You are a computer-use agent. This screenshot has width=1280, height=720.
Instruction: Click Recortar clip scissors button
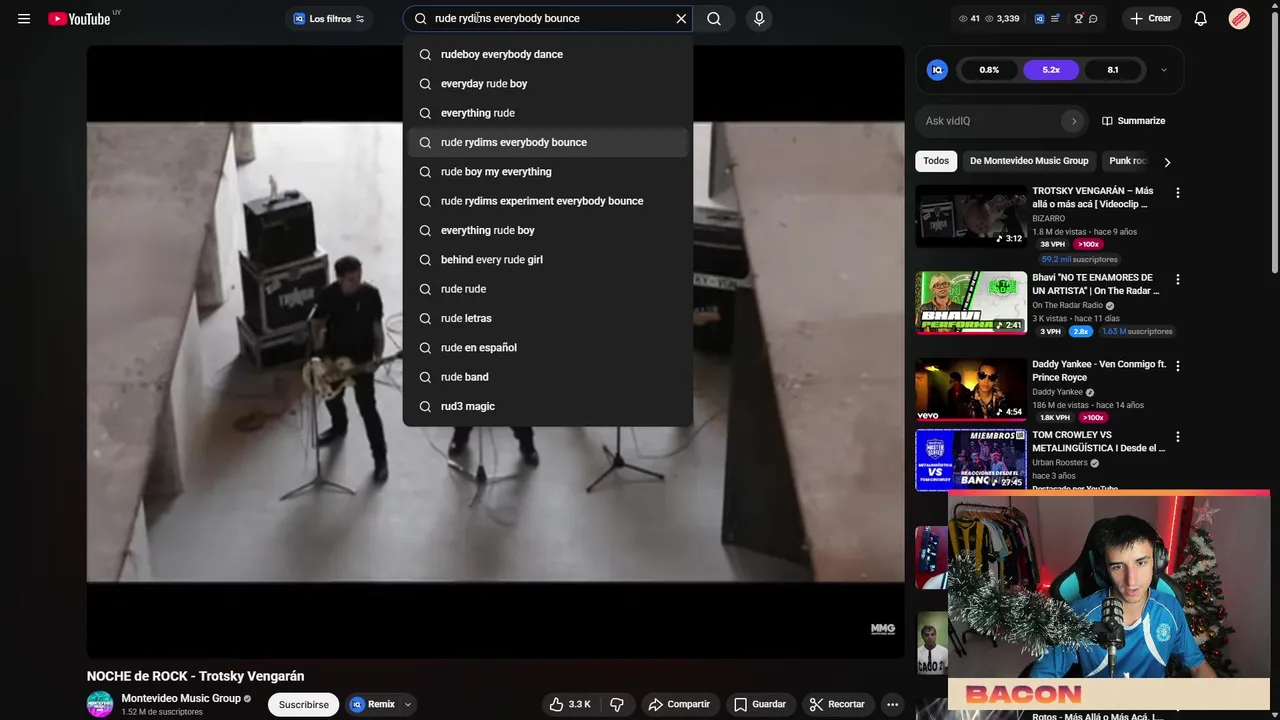(837, 705)
